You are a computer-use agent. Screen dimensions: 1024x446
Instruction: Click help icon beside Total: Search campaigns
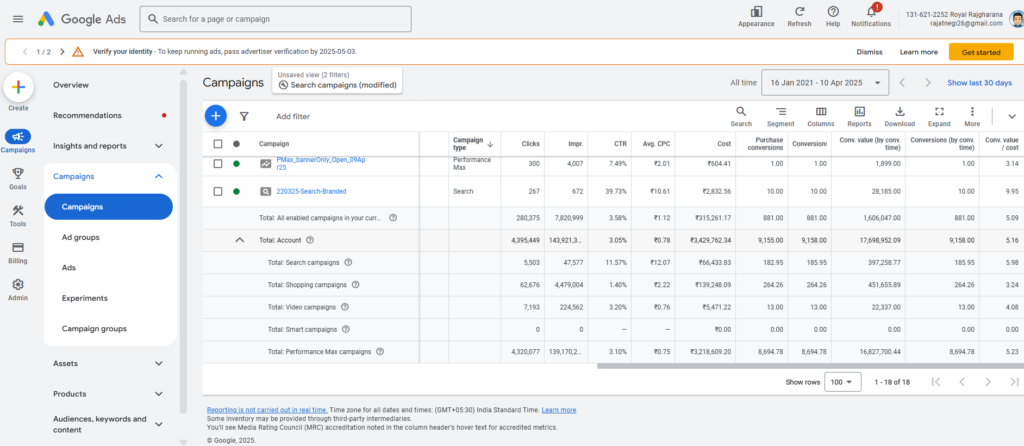(348, 263)
